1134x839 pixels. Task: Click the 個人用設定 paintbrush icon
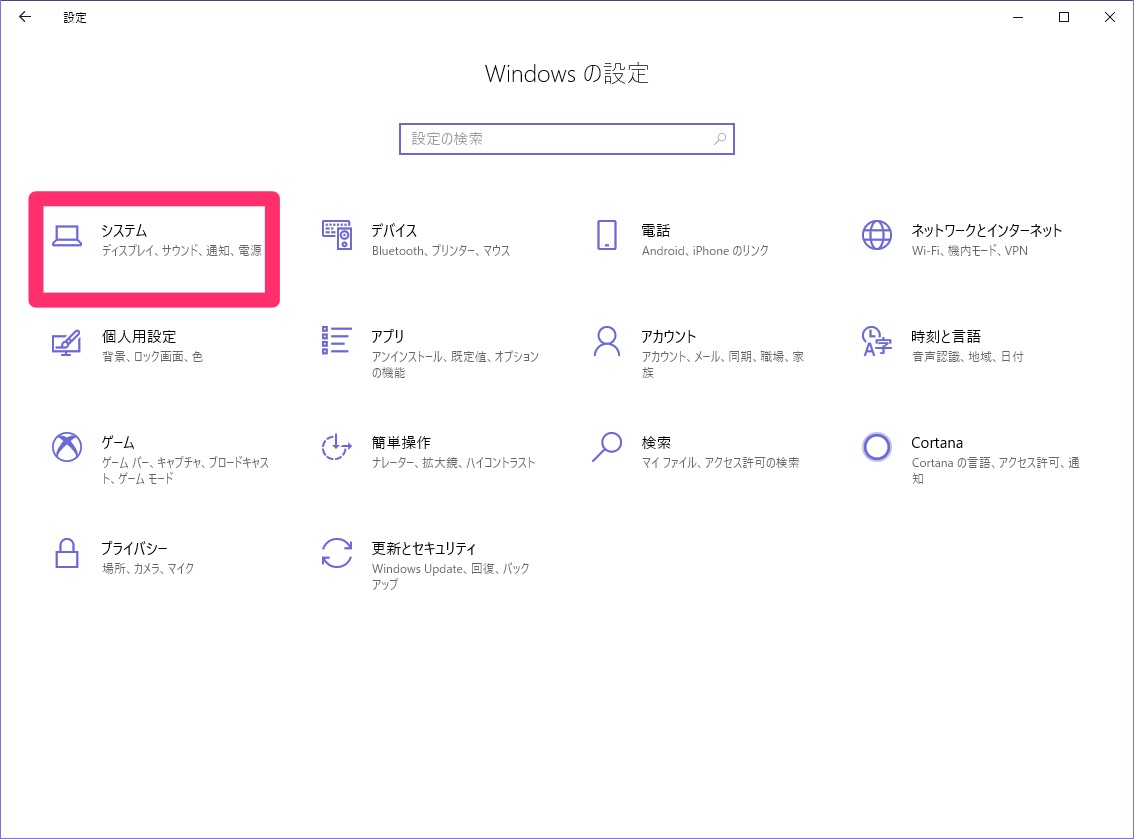[x=67, y=342]
